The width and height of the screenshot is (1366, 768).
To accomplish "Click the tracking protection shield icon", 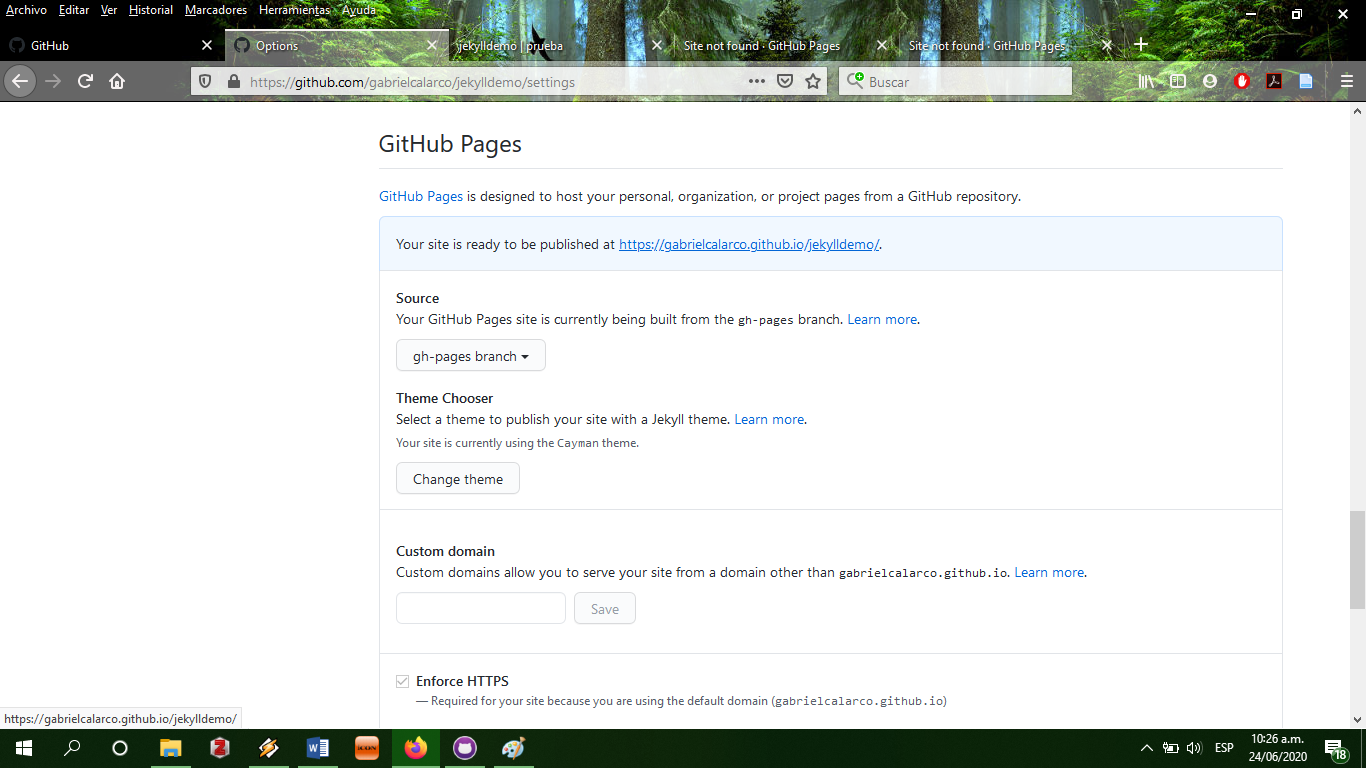I will click(x=205, y=81).
